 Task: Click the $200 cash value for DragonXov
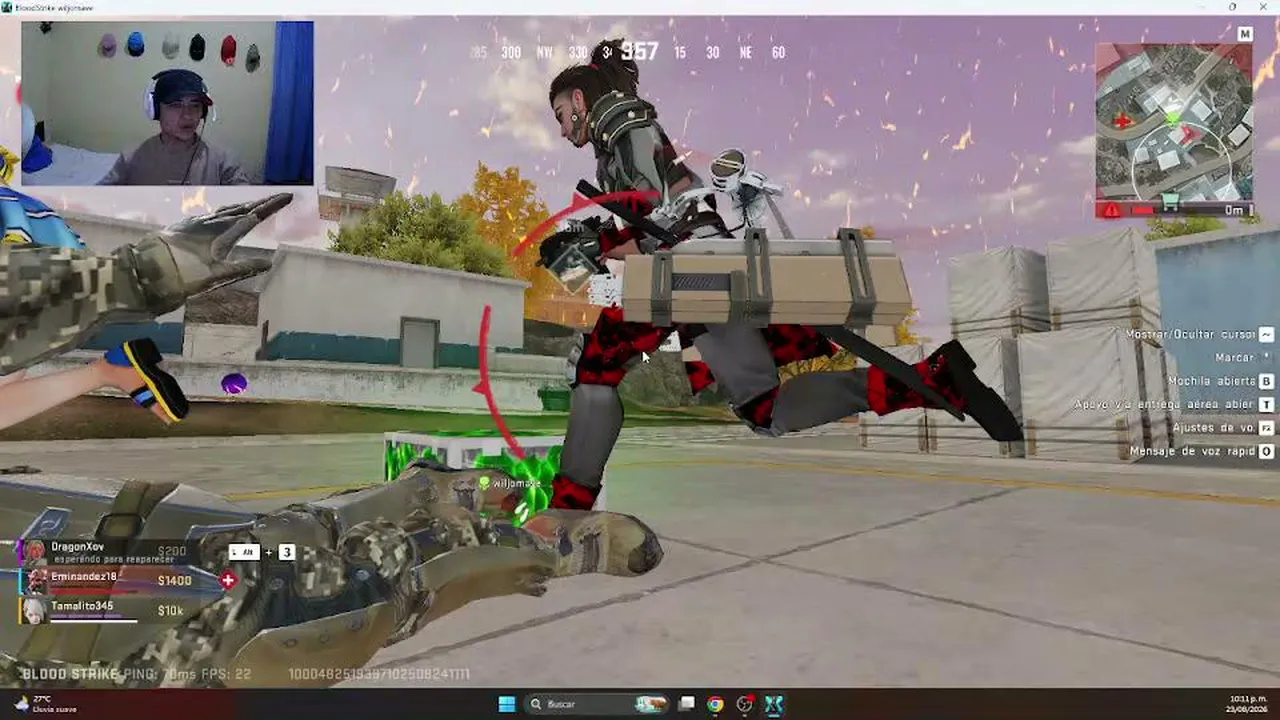172,551
